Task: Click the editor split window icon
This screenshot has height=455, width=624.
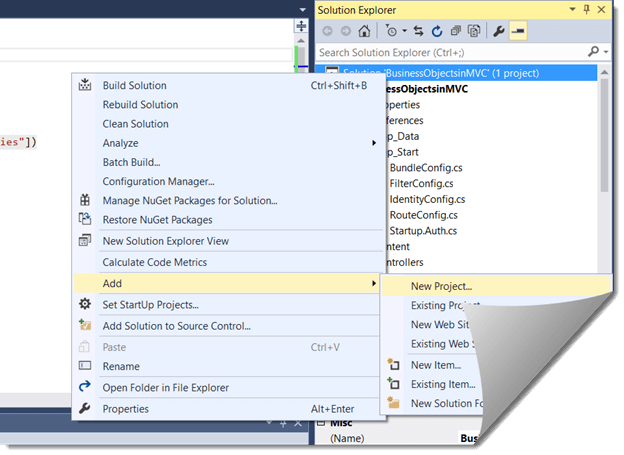Action: click(x=301, y=26)
